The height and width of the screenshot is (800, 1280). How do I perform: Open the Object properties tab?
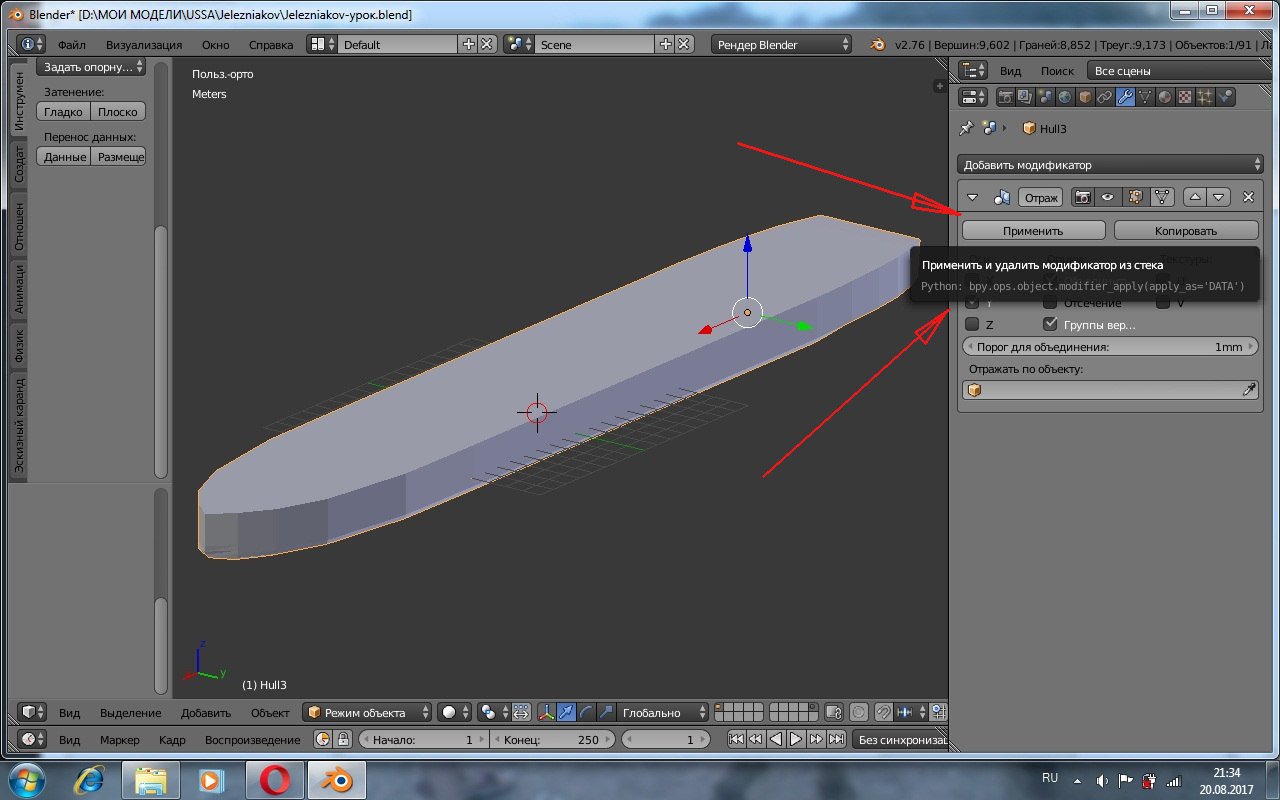pos(1085,97)
